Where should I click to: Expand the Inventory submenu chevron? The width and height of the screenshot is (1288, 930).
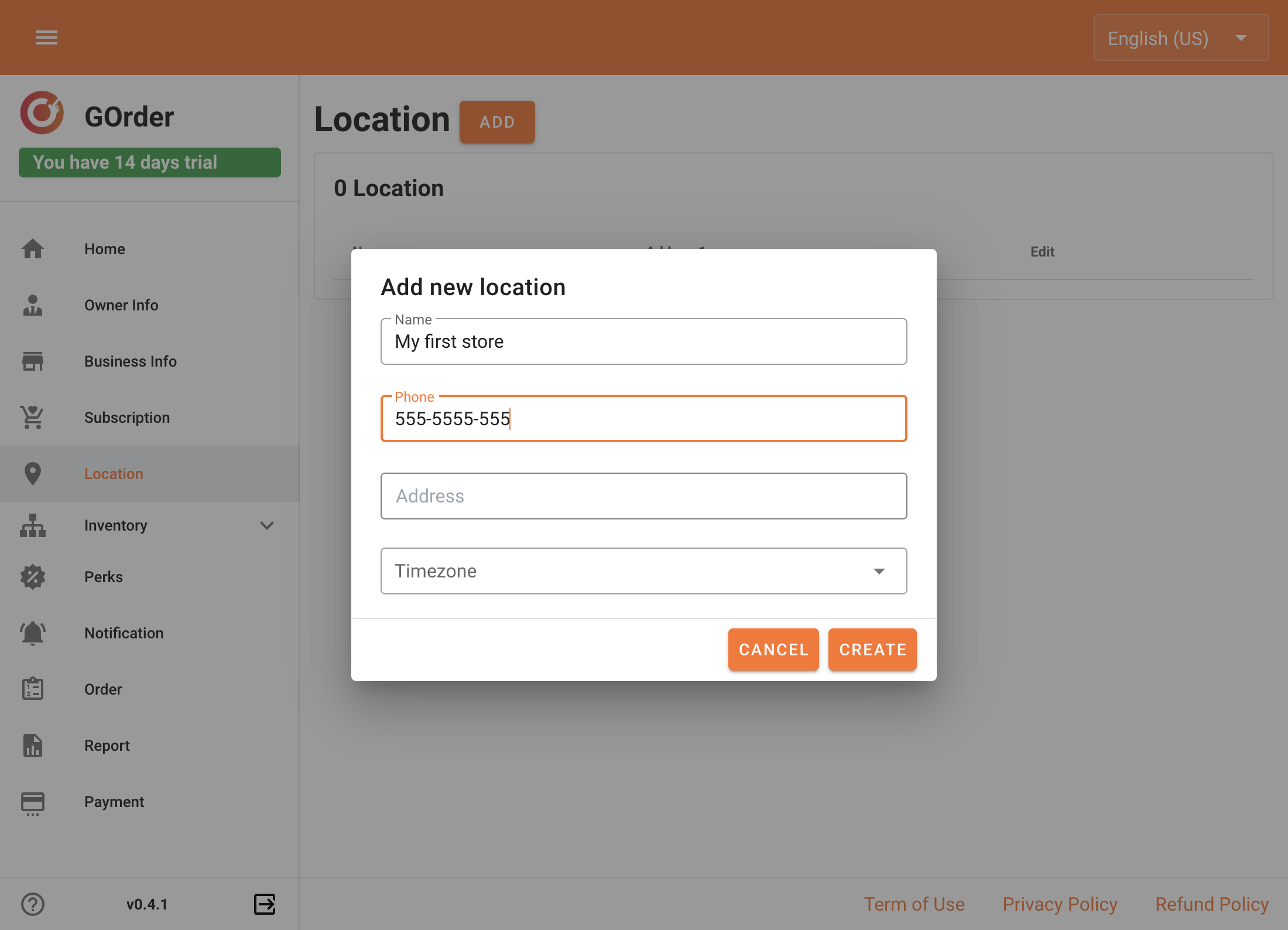pyautogui.click(x=267, y=525)
